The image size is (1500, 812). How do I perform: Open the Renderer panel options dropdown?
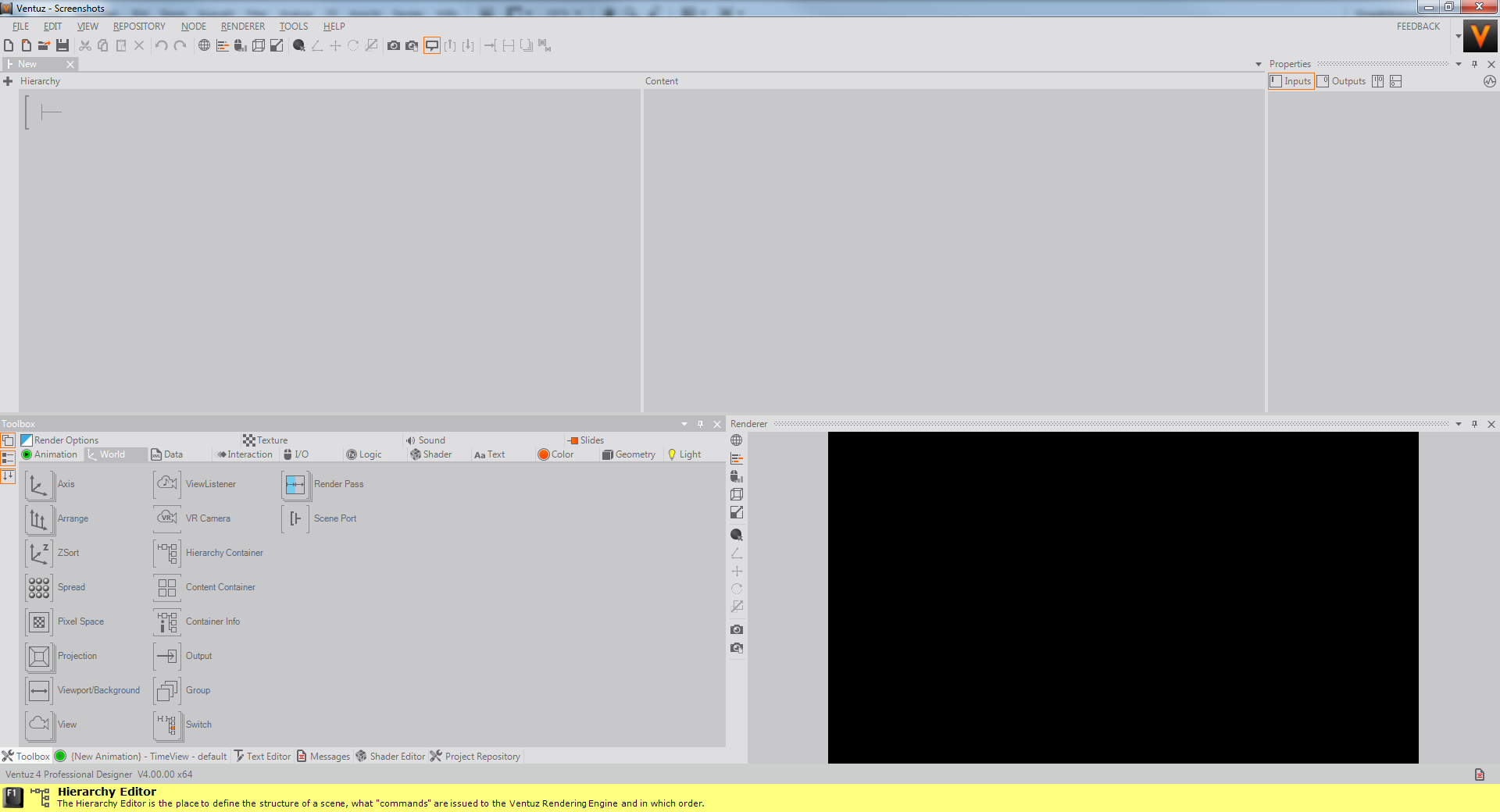point(1458,425)
